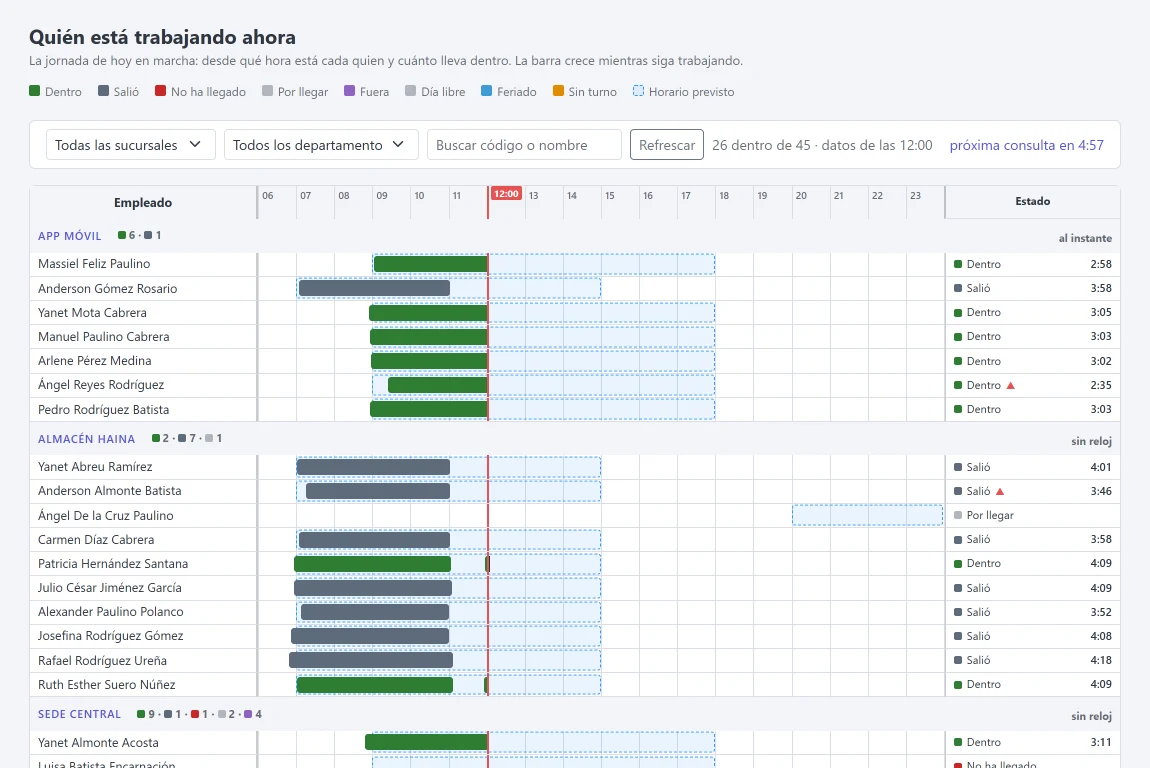Click Rafael Rodríguez Ureña's gray shift bar
The width and height of the screenshot is (1150, 768).
[x=370, y=660]
